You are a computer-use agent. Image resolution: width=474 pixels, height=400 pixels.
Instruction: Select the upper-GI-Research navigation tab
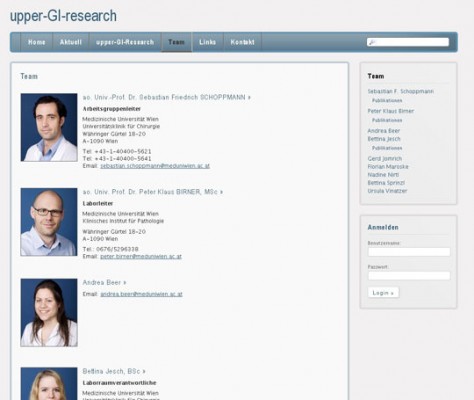(x=125, y=42)
